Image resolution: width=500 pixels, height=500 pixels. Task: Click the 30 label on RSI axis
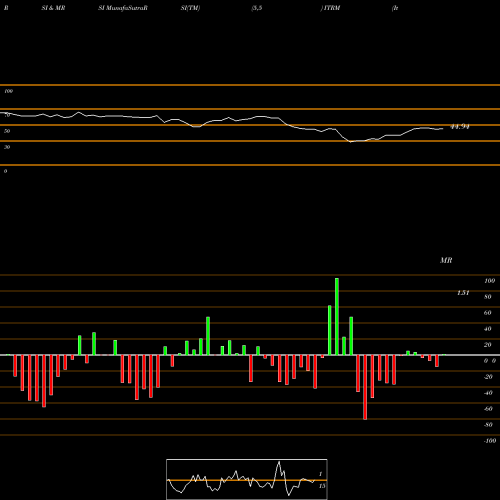pos(7,147)
